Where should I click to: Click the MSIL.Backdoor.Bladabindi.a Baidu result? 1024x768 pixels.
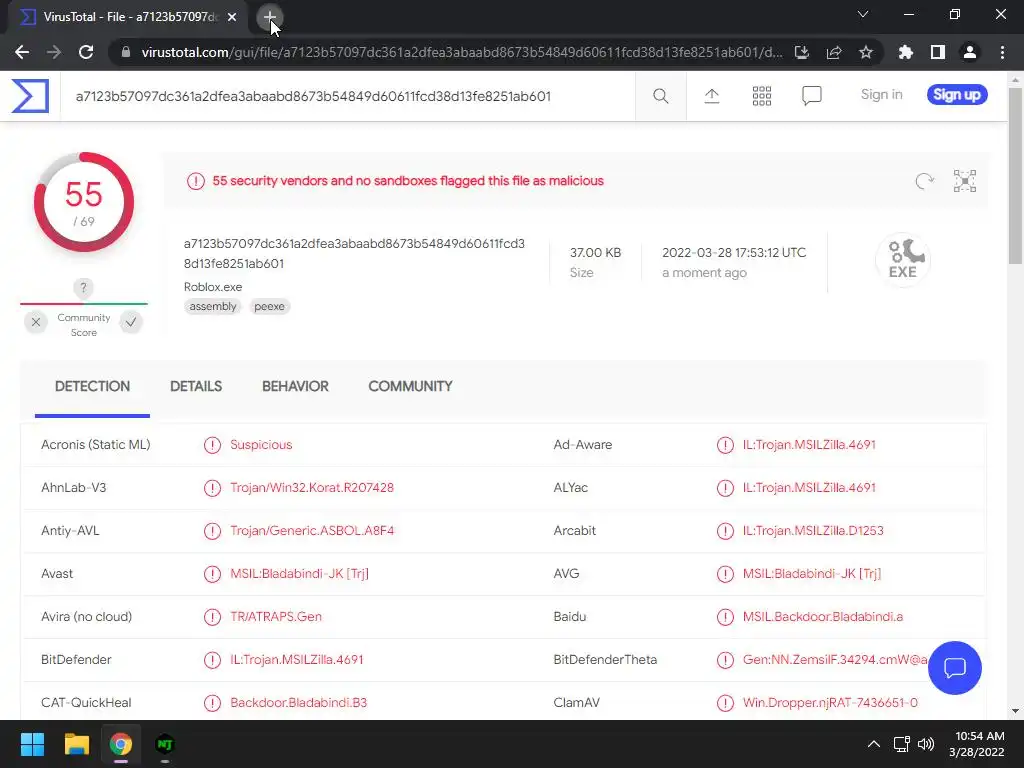tap(823, 617)
